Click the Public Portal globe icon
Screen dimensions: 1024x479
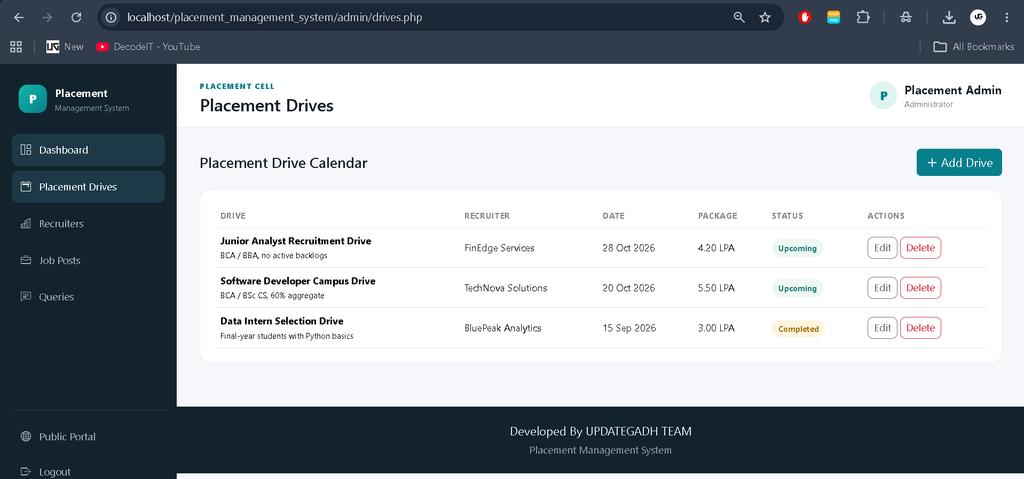click(x=26, y=437)
